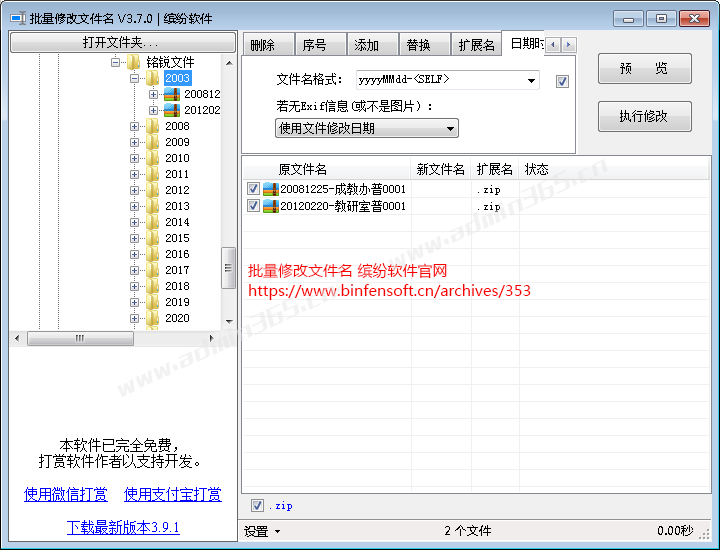
Task: Click the 执行修改 button
Action: coord(645,116)
